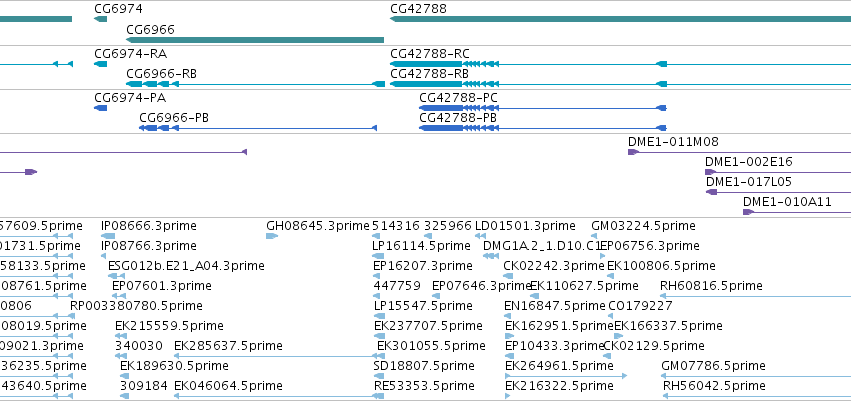Click the DME1-010A11 feature label
851x401 pixels.
pos(787,202)
